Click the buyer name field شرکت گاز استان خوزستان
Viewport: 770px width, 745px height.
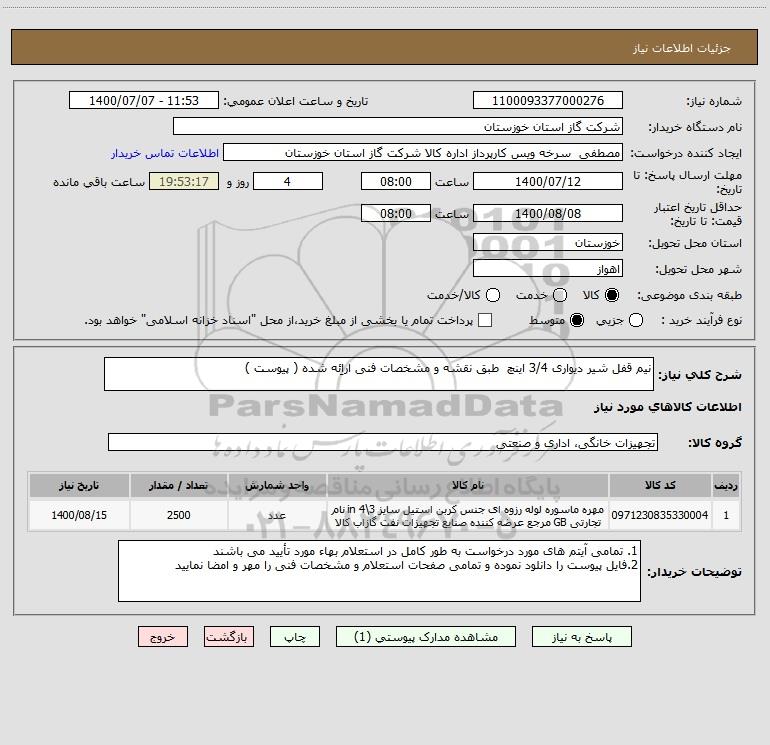coord(398,127)
